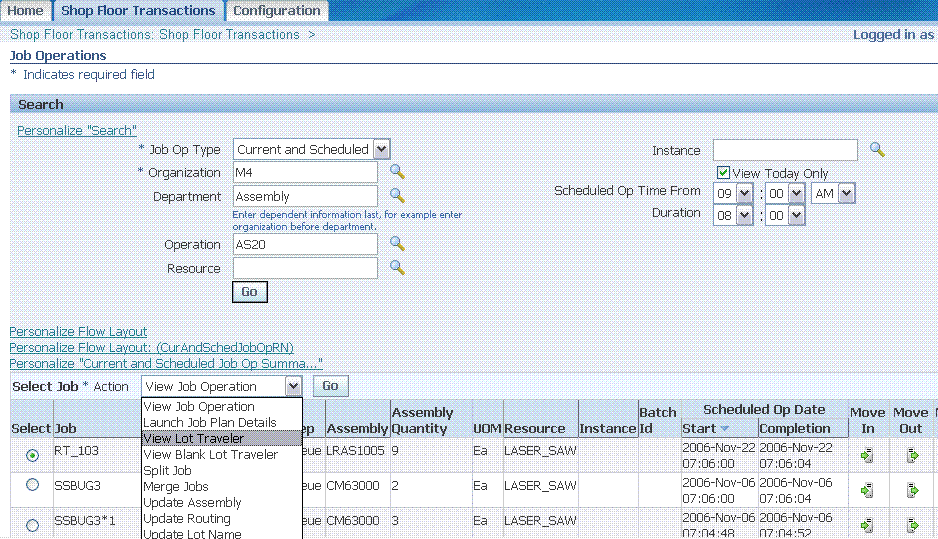Focus the Resource input field
The width and height of the screenshot is (938, 539).
point(305,268)
